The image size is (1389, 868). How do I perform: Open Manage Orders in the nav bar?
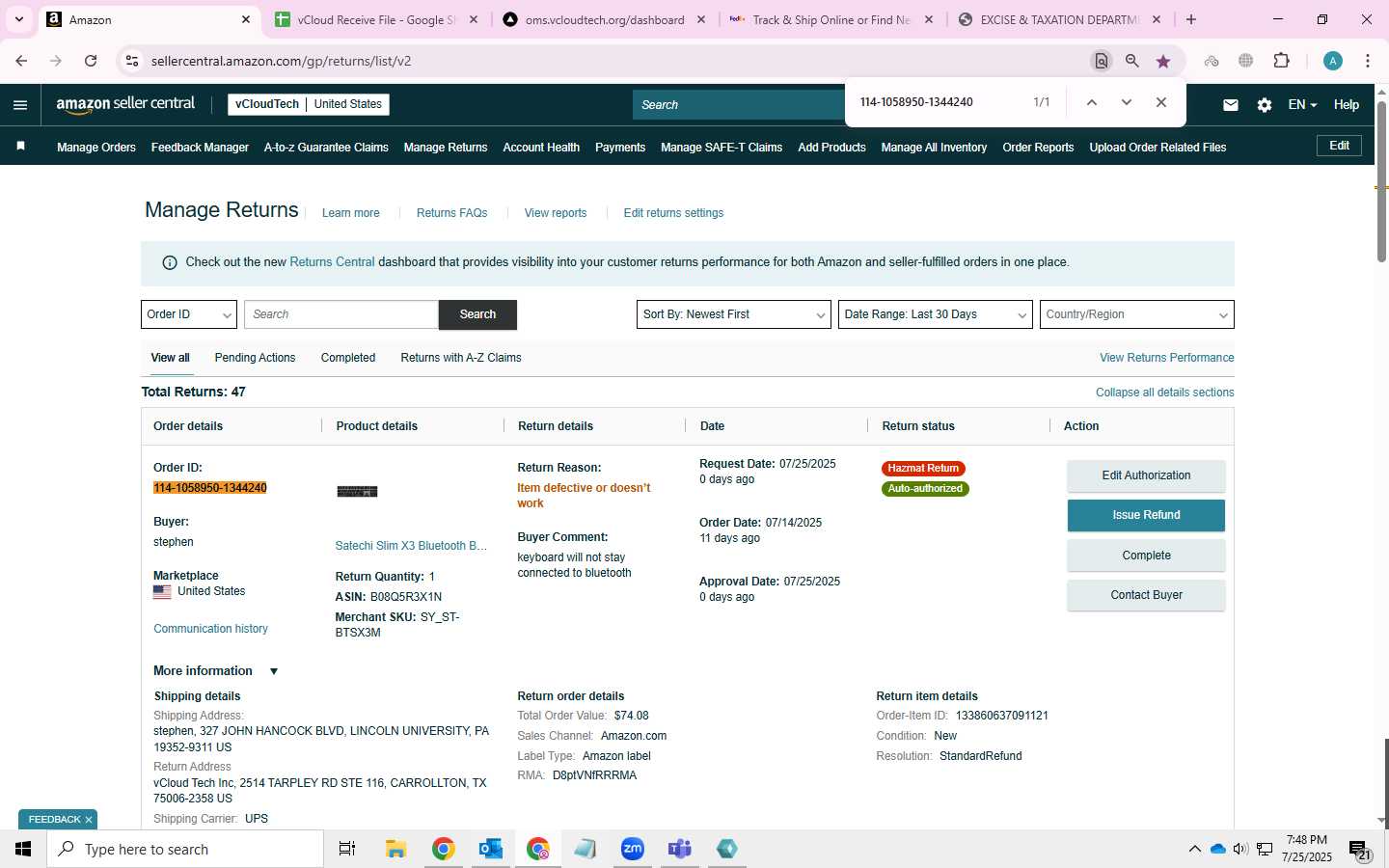[x=96, y=148]
